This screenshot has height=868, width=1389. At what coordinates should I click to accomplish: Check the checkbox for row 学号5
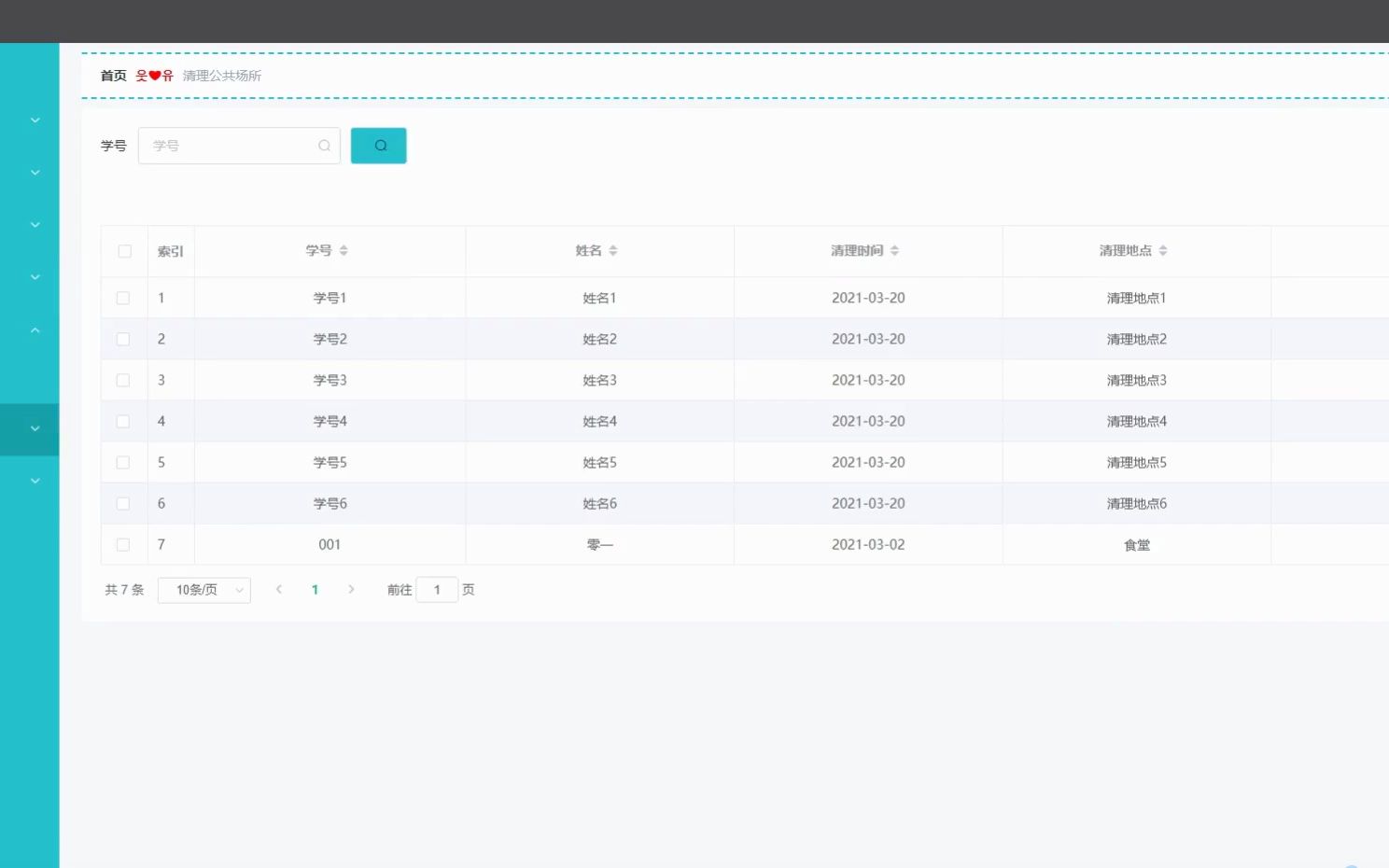[123, 462]
